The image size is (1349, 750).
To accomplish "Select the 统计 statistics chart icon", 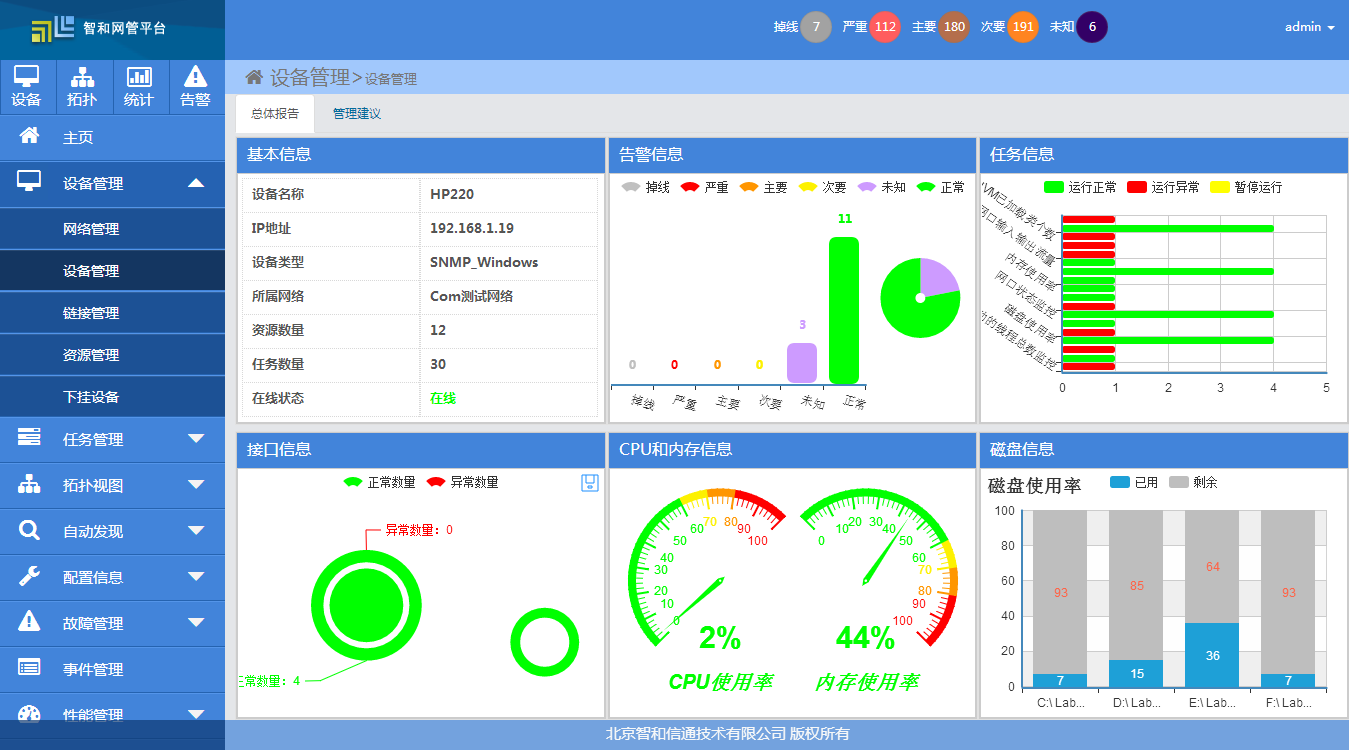I will point(139,86).
